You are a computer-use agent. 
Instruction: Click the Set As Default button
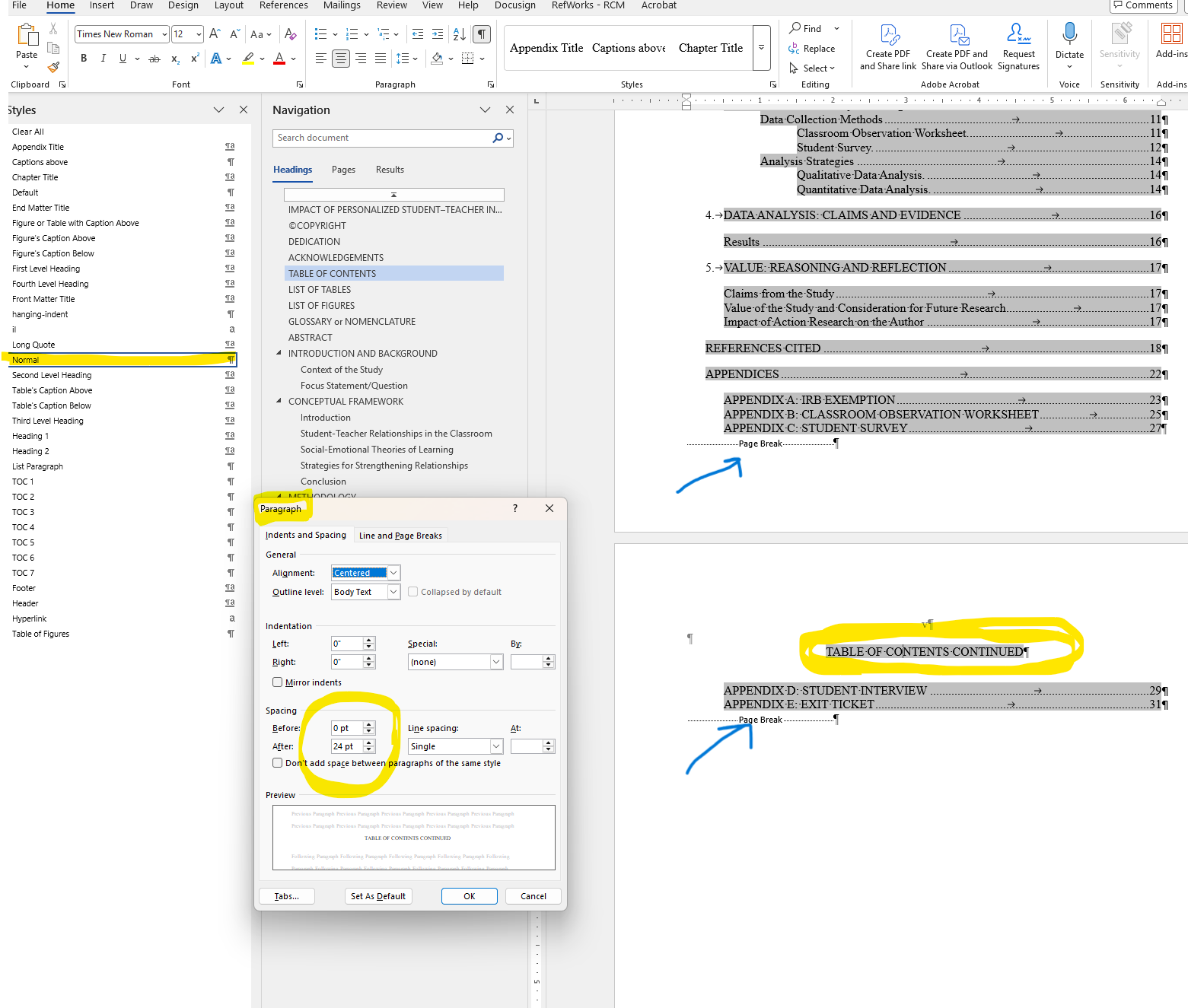[377, 896]
